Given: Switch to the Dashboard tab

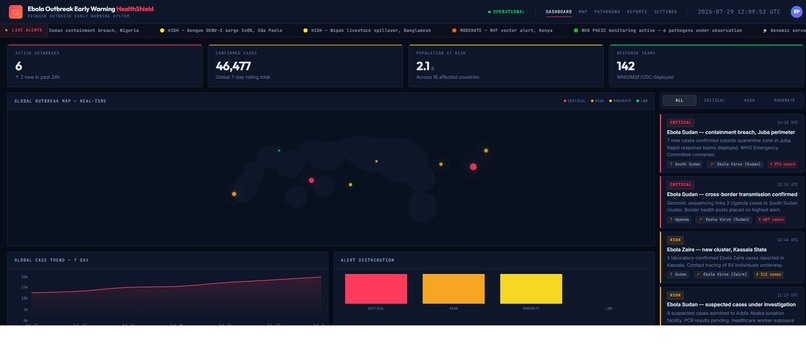Looking at the screenshot, I should 559,12.
